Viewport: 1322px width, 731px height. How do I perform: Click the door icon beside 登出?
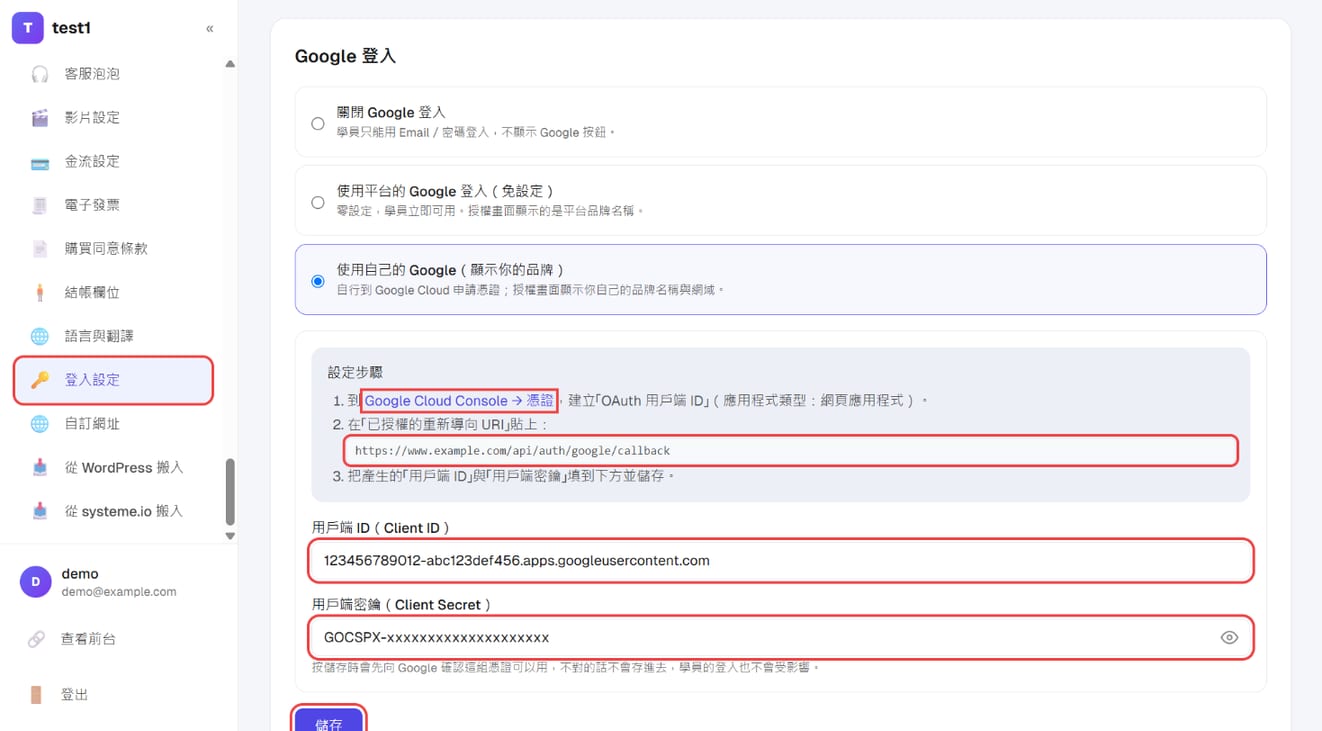tap(36, 695)
